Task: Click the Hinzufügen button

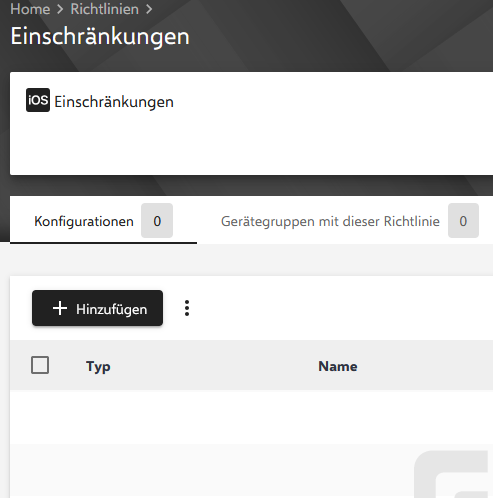Action: (97, 308)
